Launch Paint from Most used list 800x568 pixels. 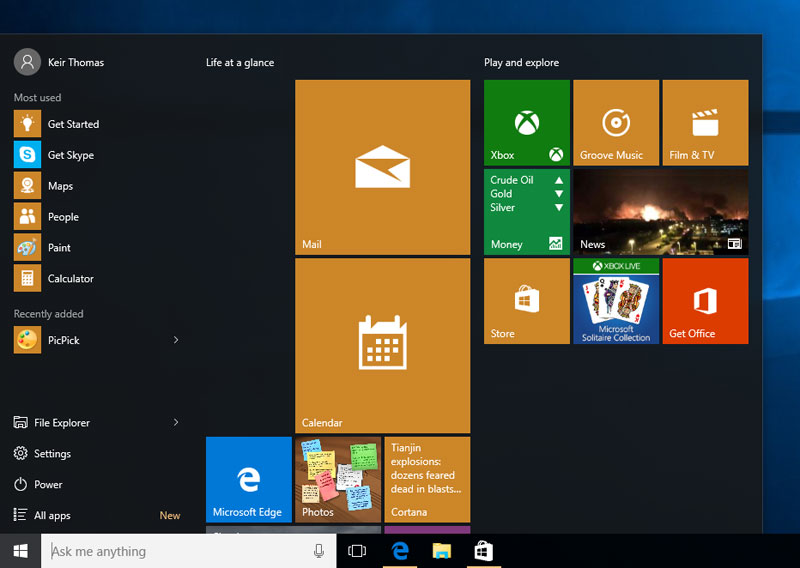coord(97,248)
